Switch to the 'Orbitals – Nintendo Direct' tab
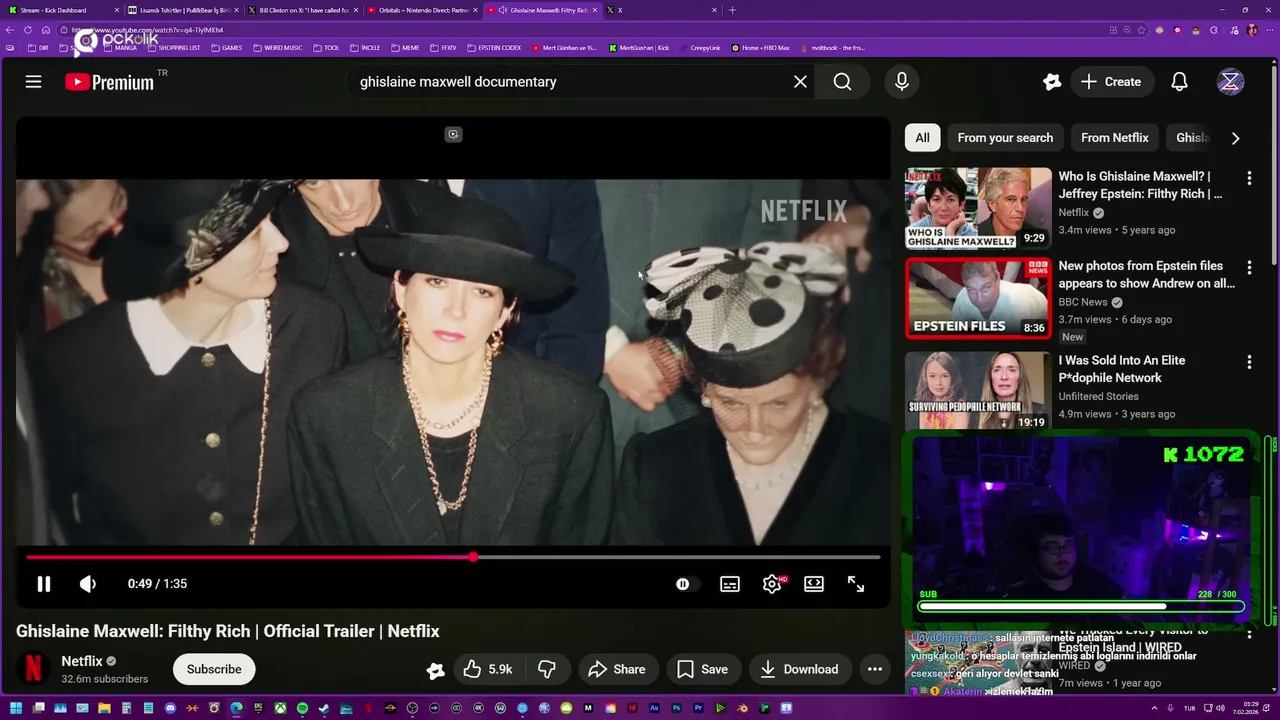 [423, 10]
